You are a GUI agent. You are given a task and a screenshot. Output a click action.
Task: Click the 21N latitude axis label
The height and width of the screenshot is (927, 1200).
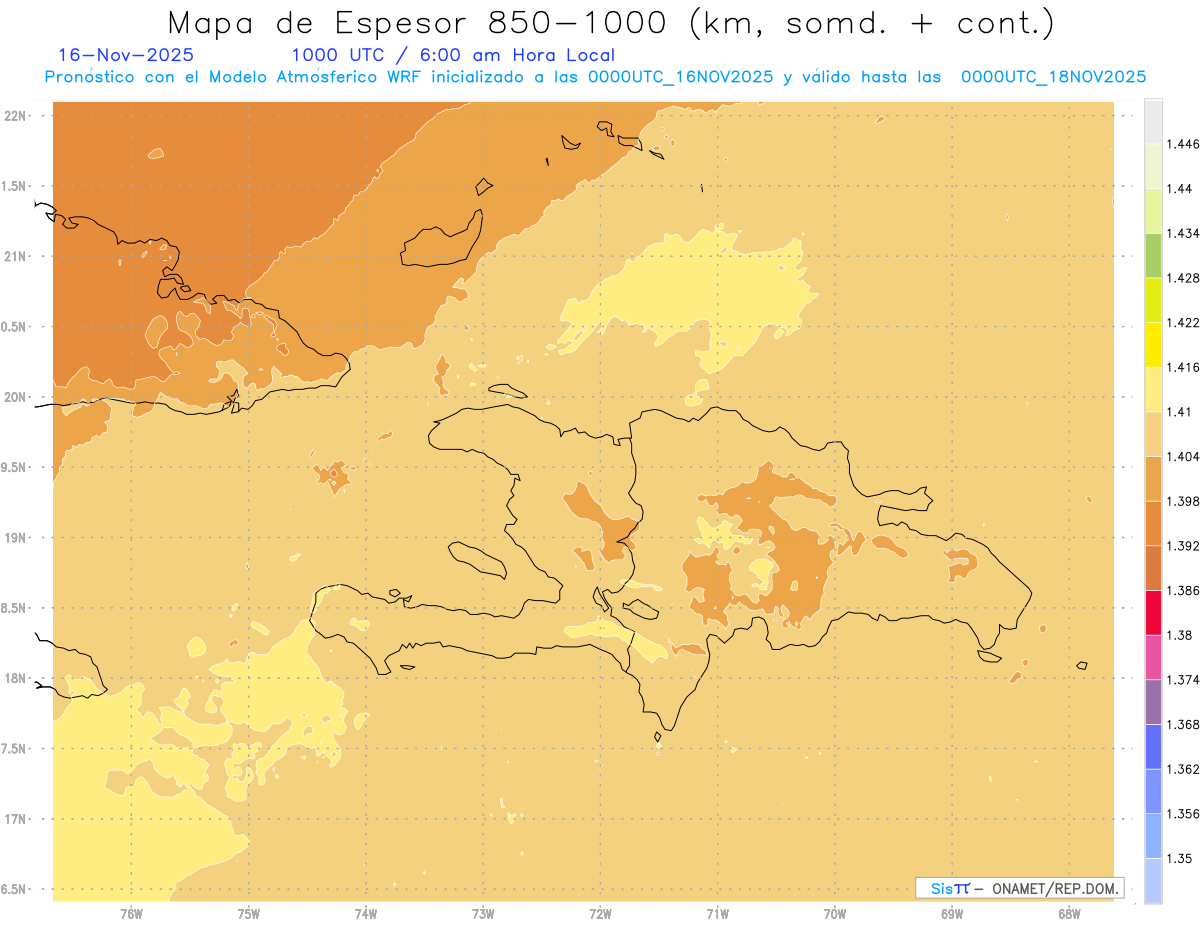click(x=15, y=256)
